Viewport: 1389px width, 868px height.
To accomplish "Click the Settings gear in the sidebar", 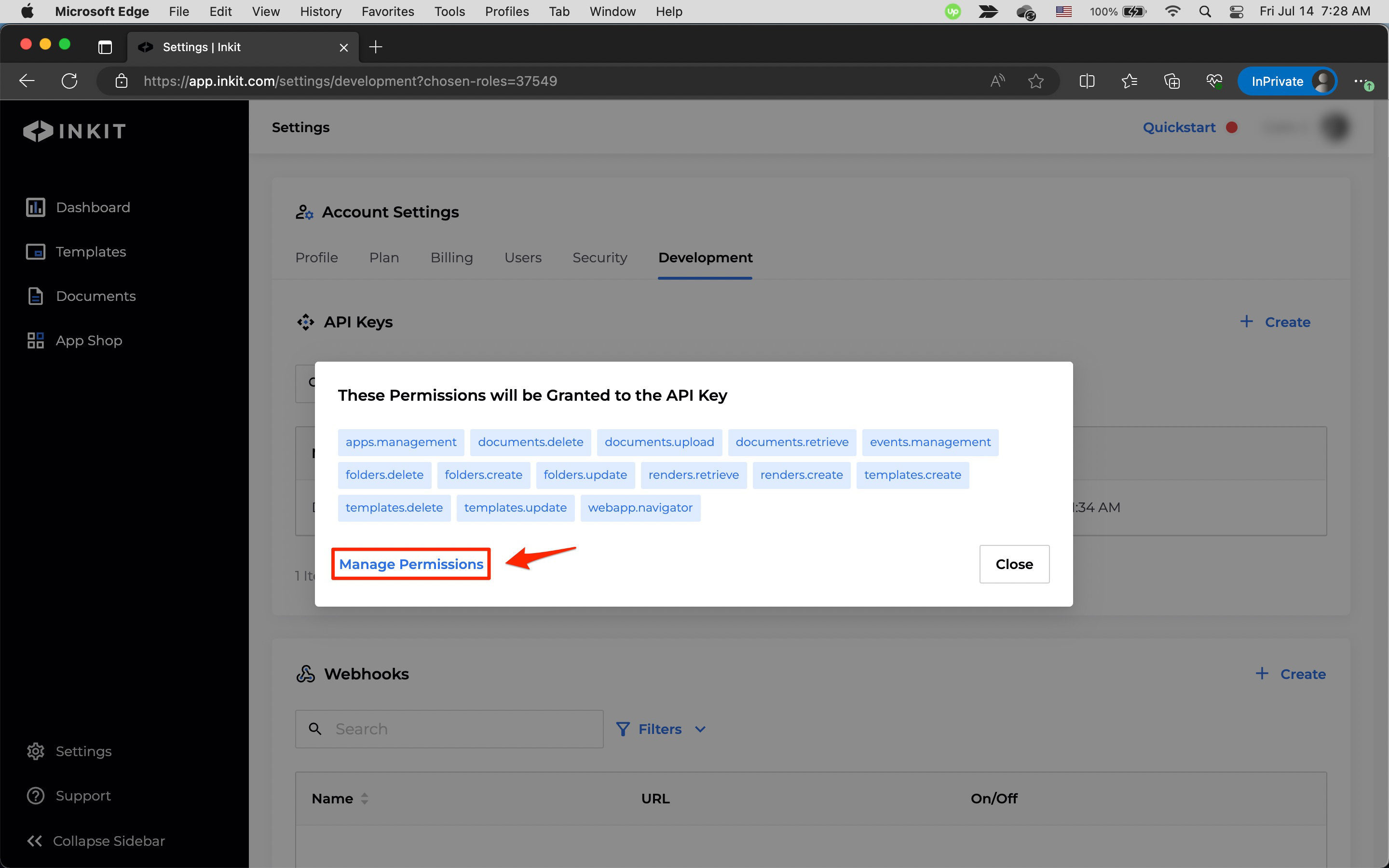I will click(36, 751).
